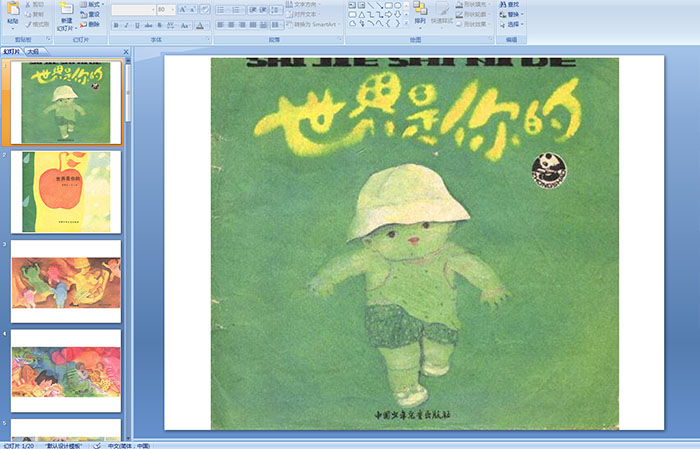This screenshot has width=700, height=449.
Task: Open Align Text (对齐文本) menu
Action: (x=302, y=14)
